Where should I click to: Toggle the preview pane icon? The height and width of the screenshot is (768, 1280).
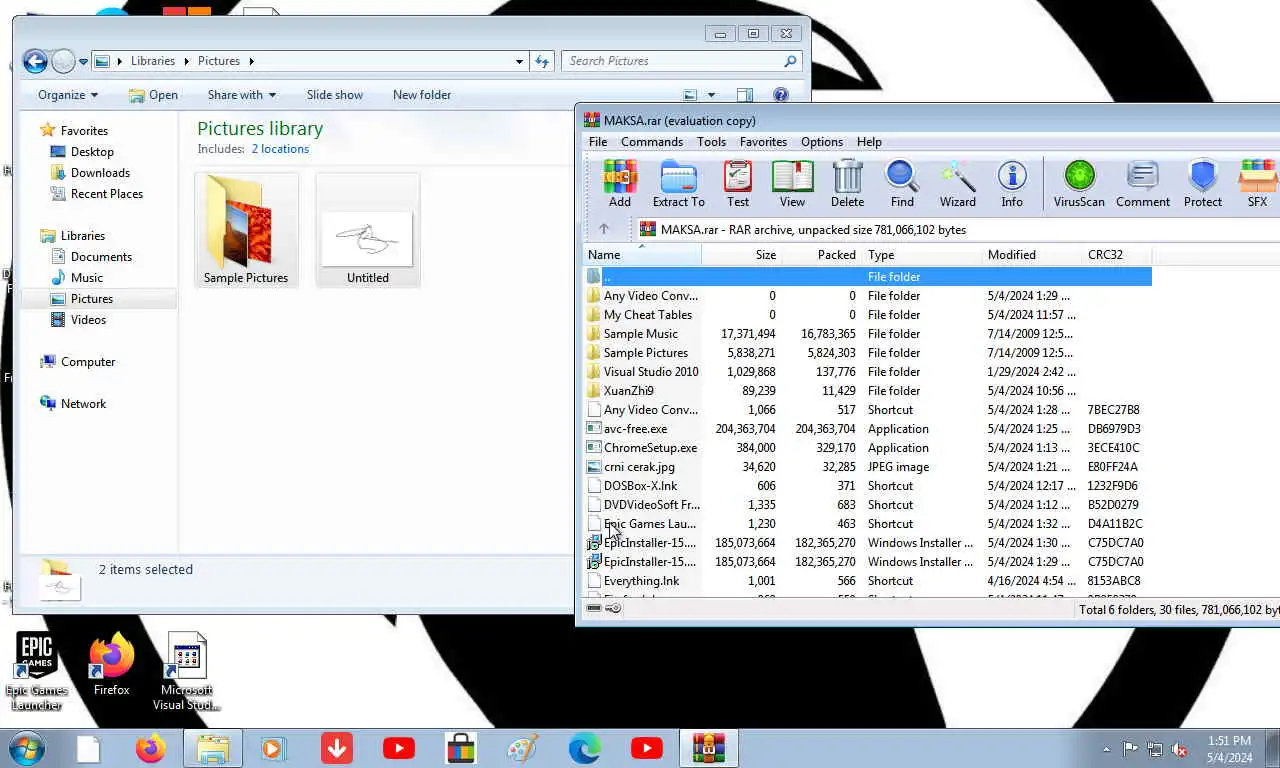pos(745,95)
